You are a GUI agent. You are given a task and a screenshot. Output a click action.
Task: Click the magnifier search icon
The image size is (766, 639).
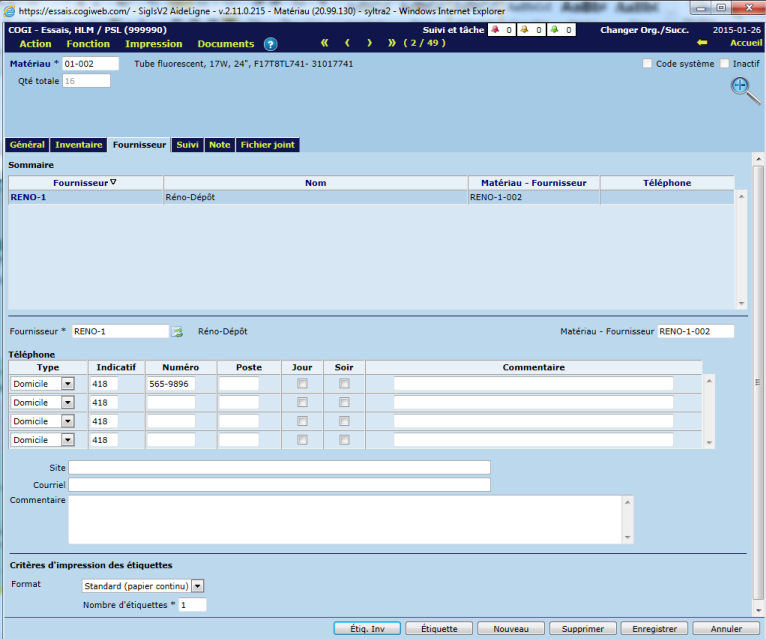(745, 89)
